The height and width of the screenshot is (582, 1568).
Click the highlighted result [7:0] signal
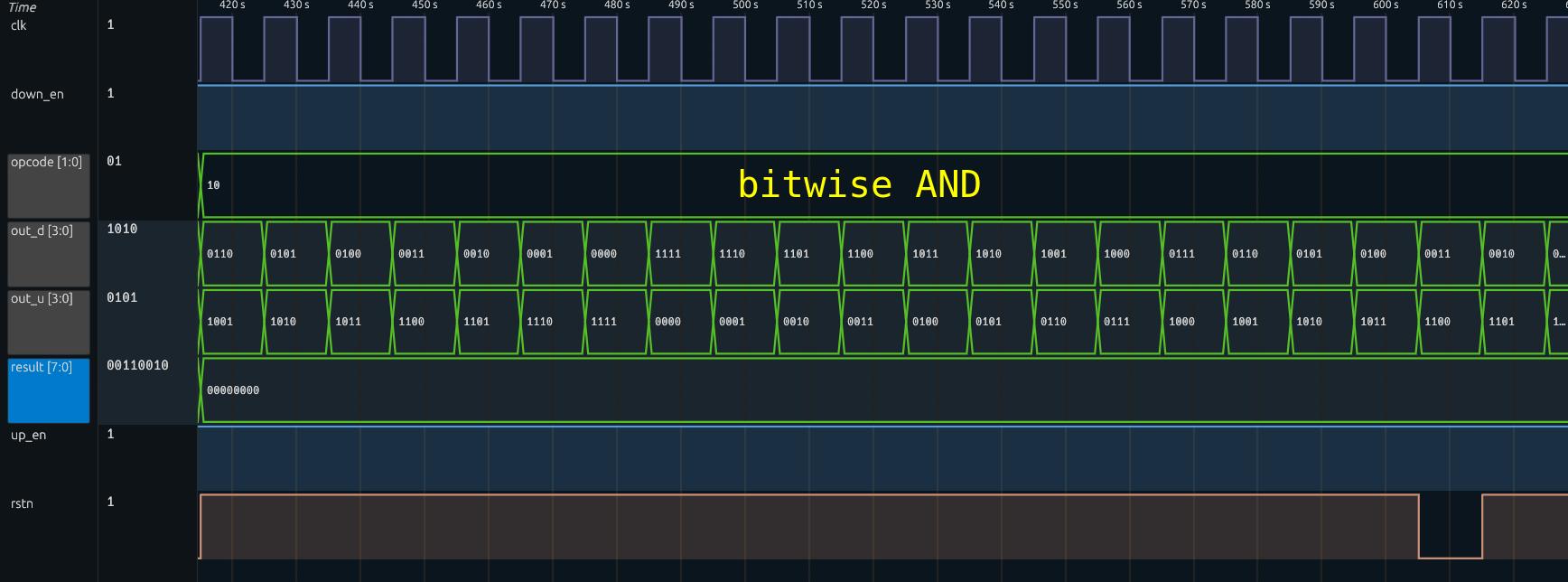point(42,368)
